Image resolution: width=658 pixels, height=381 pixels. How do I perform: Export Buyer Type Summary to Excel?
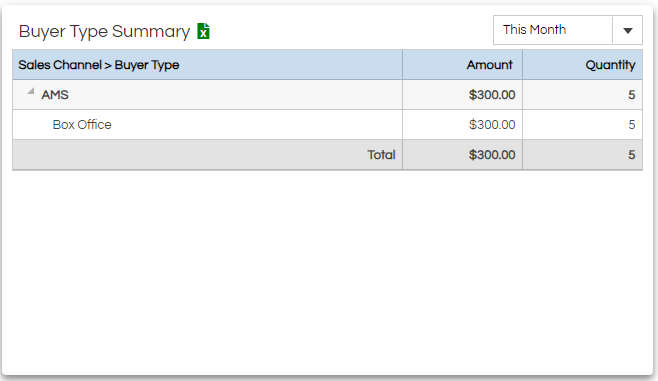point(204,31)
